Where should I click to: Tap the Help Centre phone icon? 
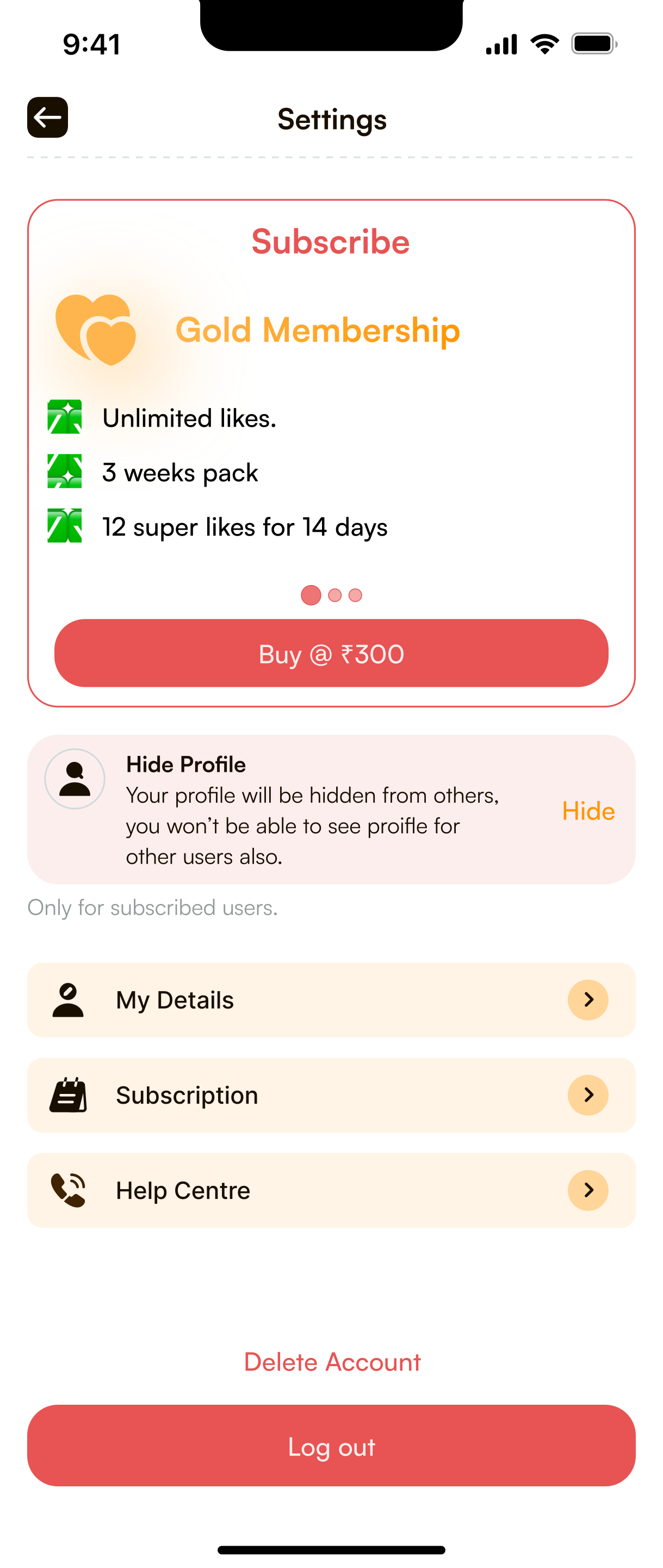(x=68, y=1190)
